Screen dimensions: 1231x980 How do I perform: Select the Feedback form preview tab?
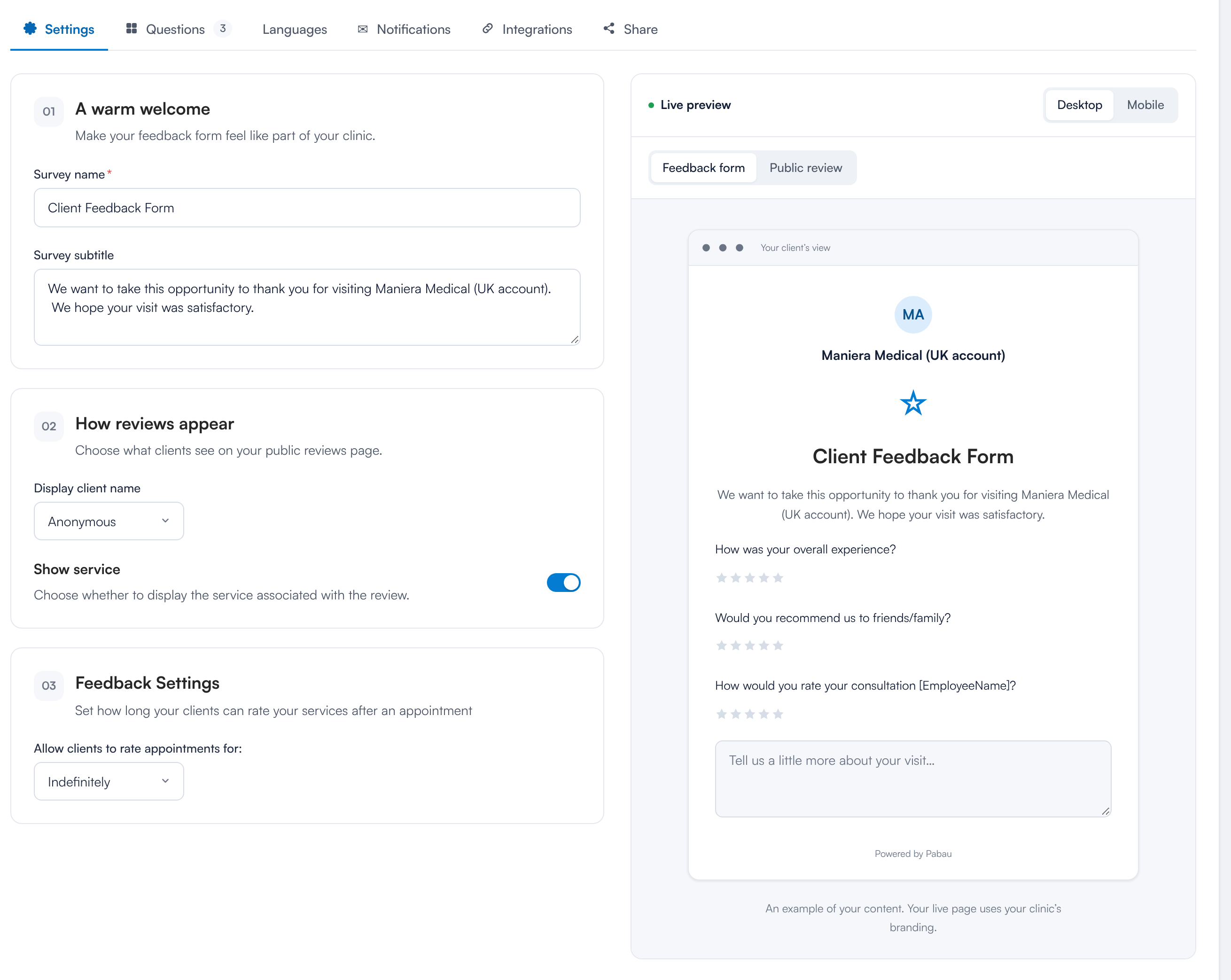[x=703, y=168]
